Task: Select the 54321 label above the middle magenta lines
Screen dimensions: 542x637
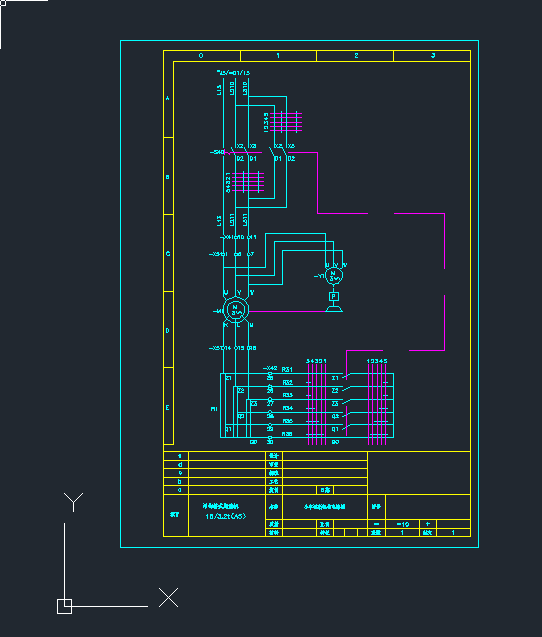Action: point(316,361)
